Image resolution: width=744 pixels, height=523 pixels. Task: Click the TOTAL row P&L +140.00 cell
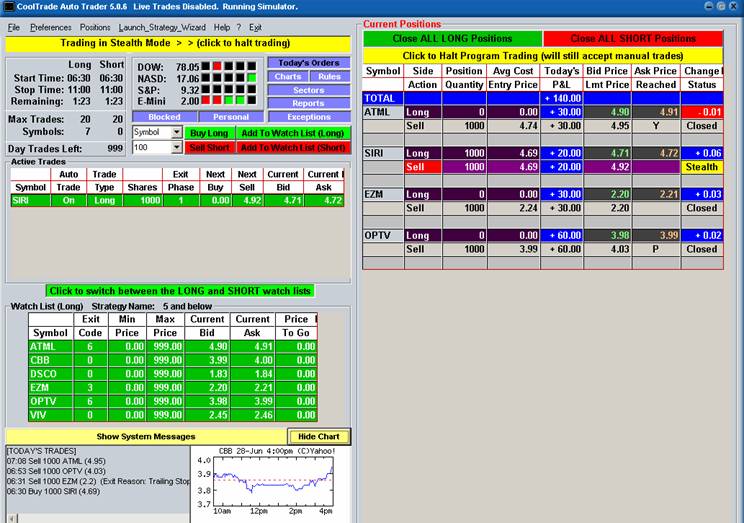pyautogui.click(x=561, y=98)
